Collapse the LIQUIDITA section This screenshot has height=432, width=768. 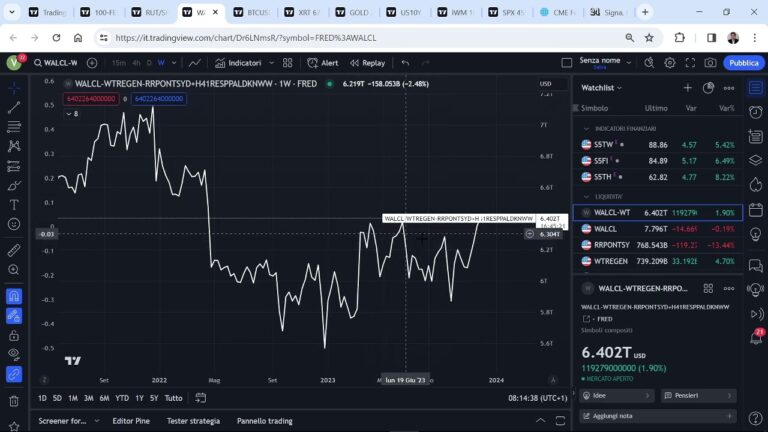pyautogui.click(x=586, y=196)
